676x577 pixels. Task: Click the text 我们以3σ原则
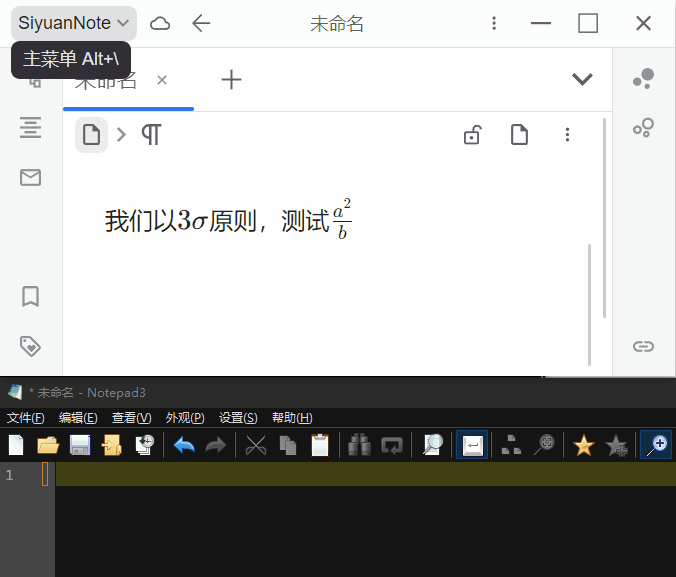181,221
